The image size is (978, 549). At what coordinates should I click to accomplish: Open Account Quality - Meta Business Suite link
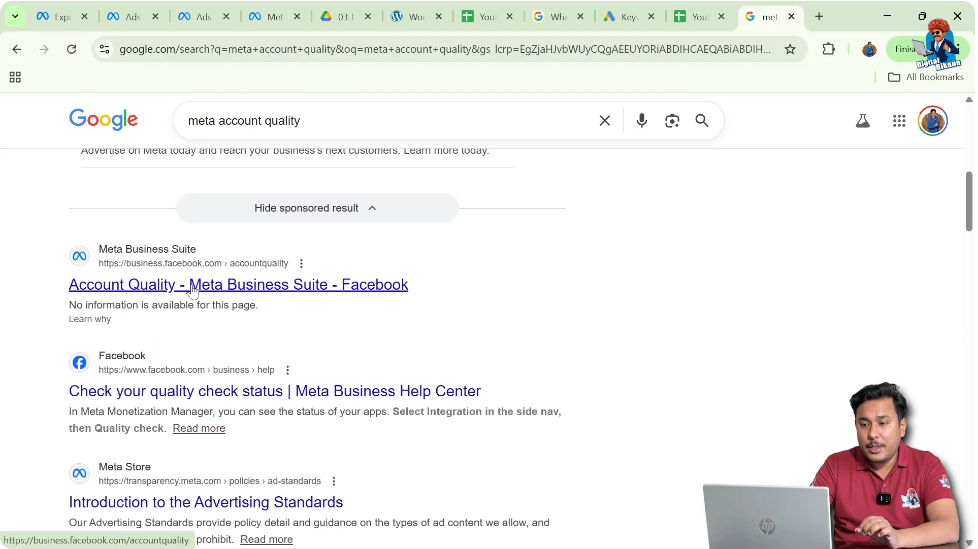point(238,285)
